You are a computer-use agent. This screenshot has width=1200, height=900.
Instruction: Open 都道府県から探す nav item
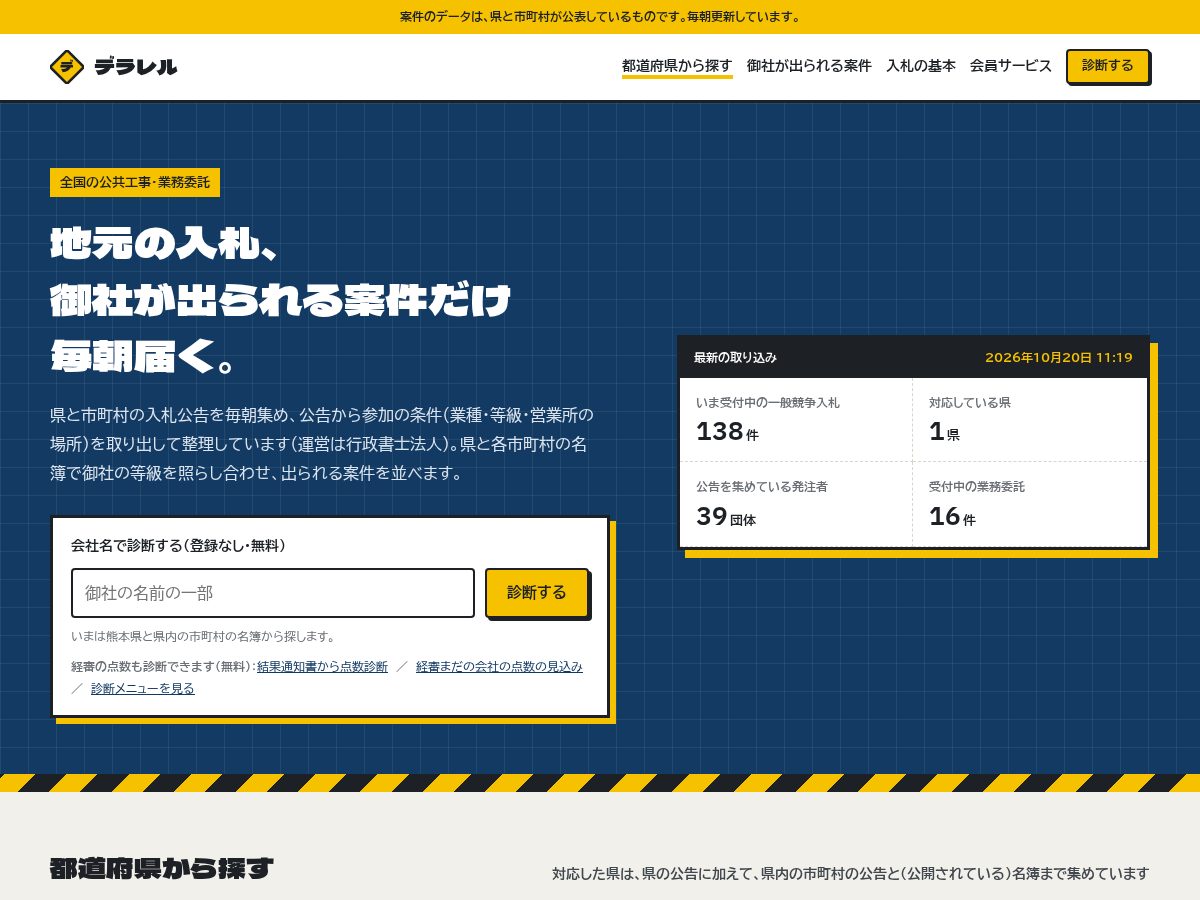pos(677,66)
